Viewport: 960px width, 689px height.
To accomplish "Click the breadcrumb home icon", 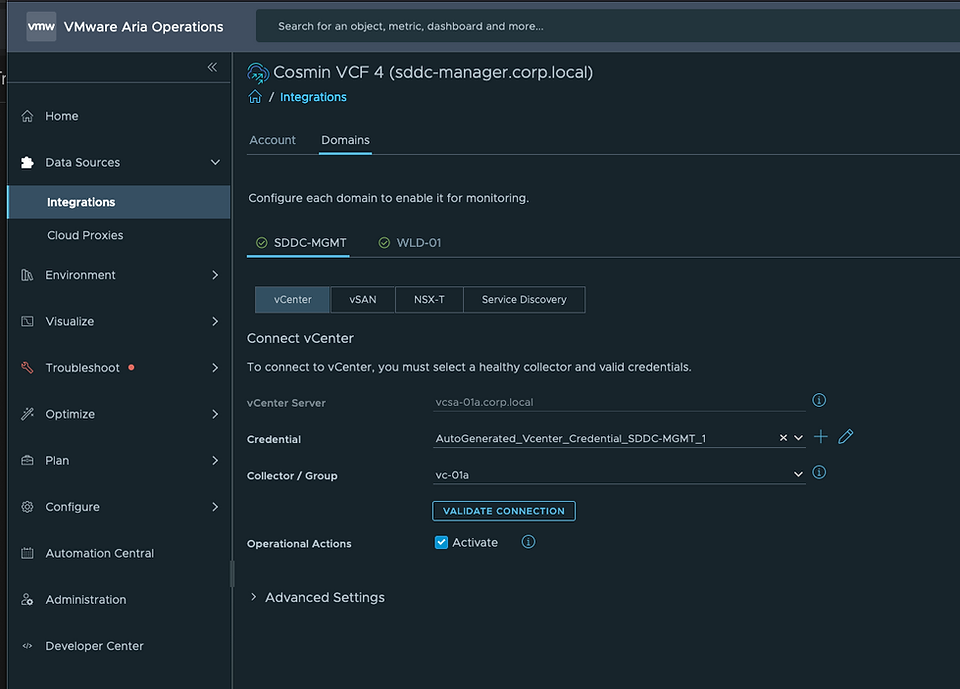I will (255, 97).
